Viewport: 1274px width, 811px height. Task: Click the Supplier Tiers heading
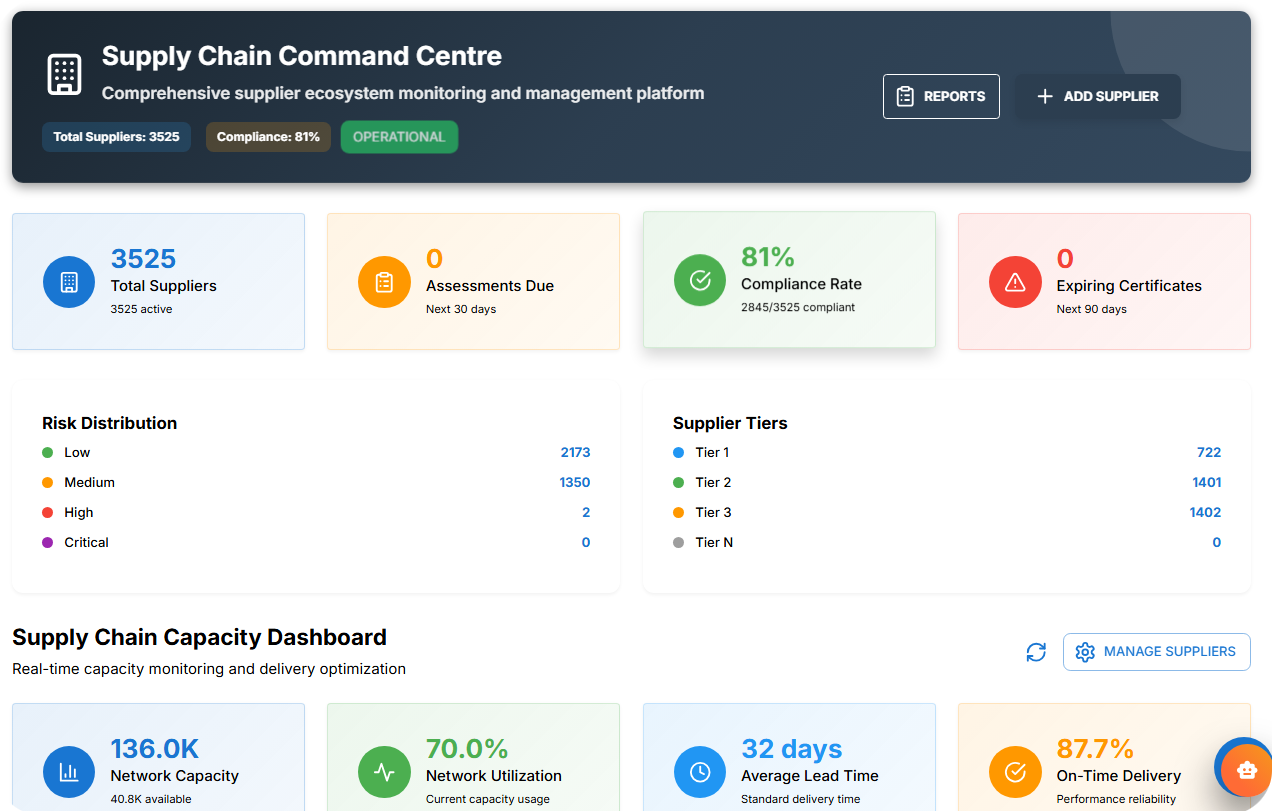click(730, 423)
